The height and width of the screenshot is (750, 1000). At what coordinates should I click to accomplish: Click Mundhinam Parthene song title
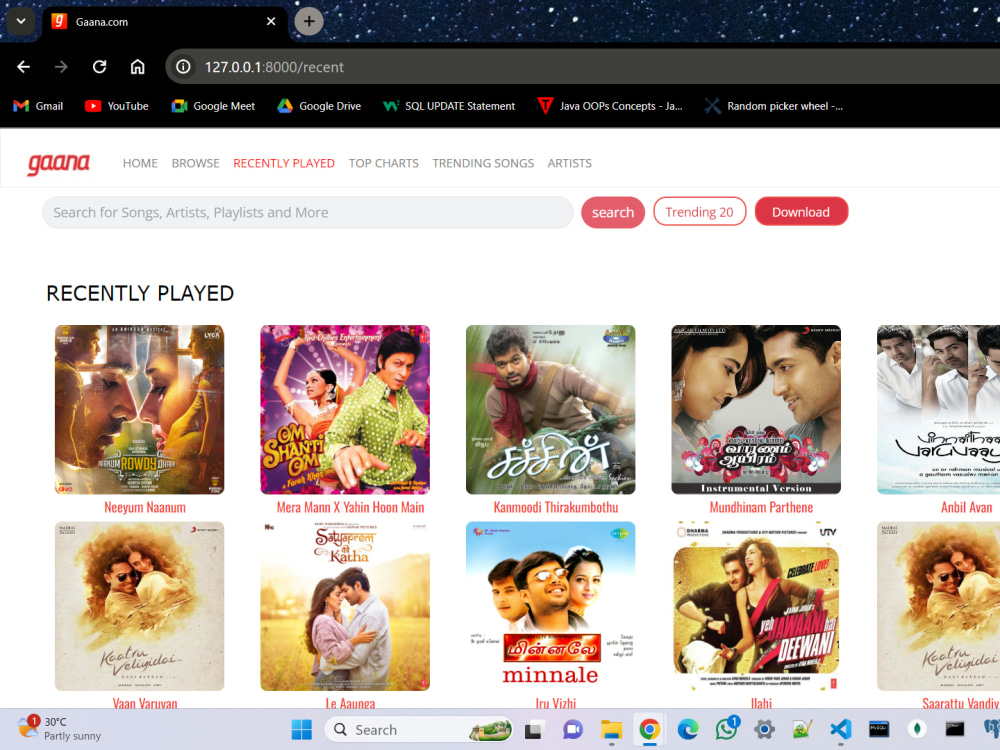pyautogui.click(x=761, y=508)
